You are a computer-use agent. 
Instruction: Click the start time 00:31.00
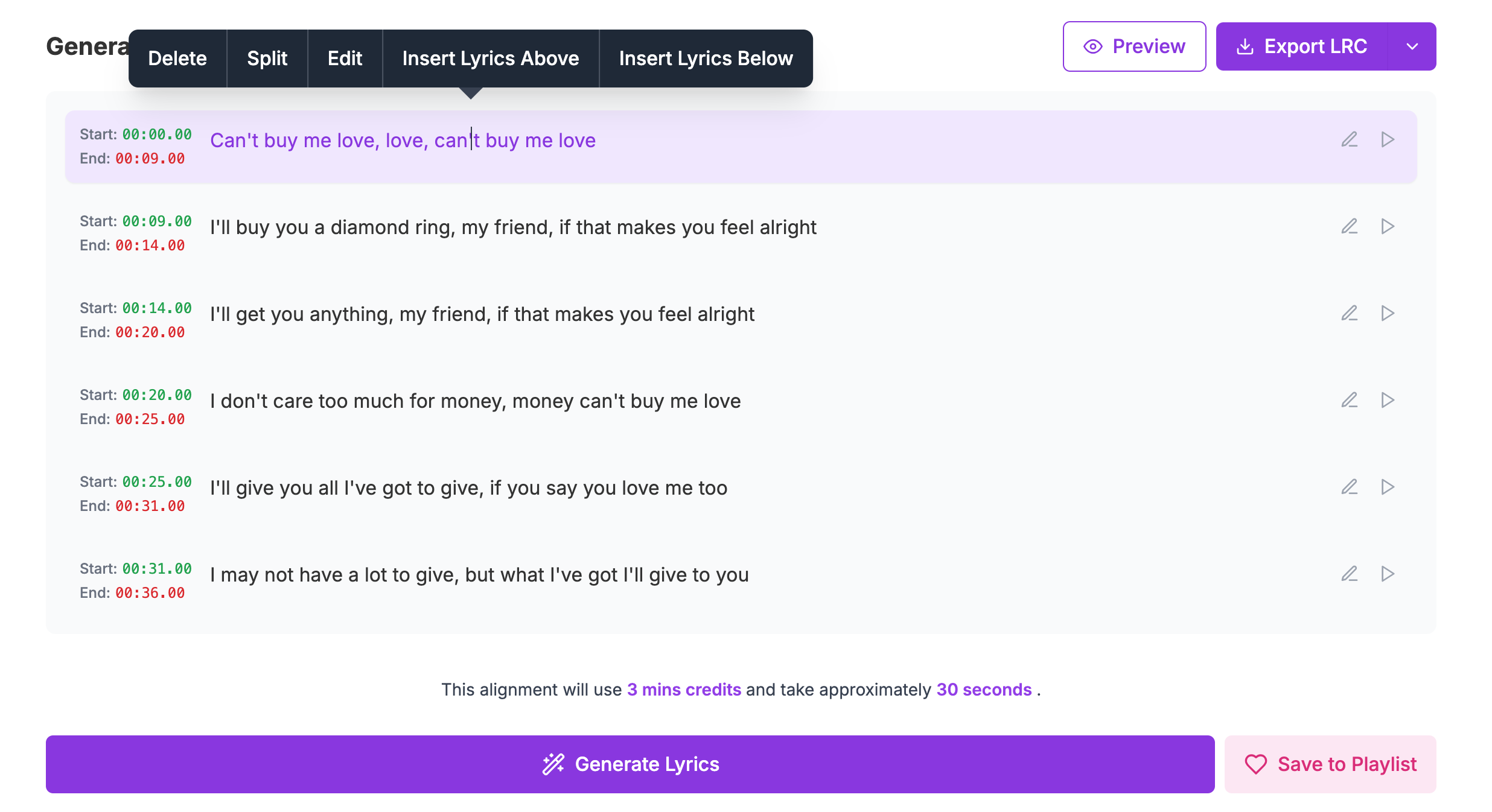click(x=157, y=569)
